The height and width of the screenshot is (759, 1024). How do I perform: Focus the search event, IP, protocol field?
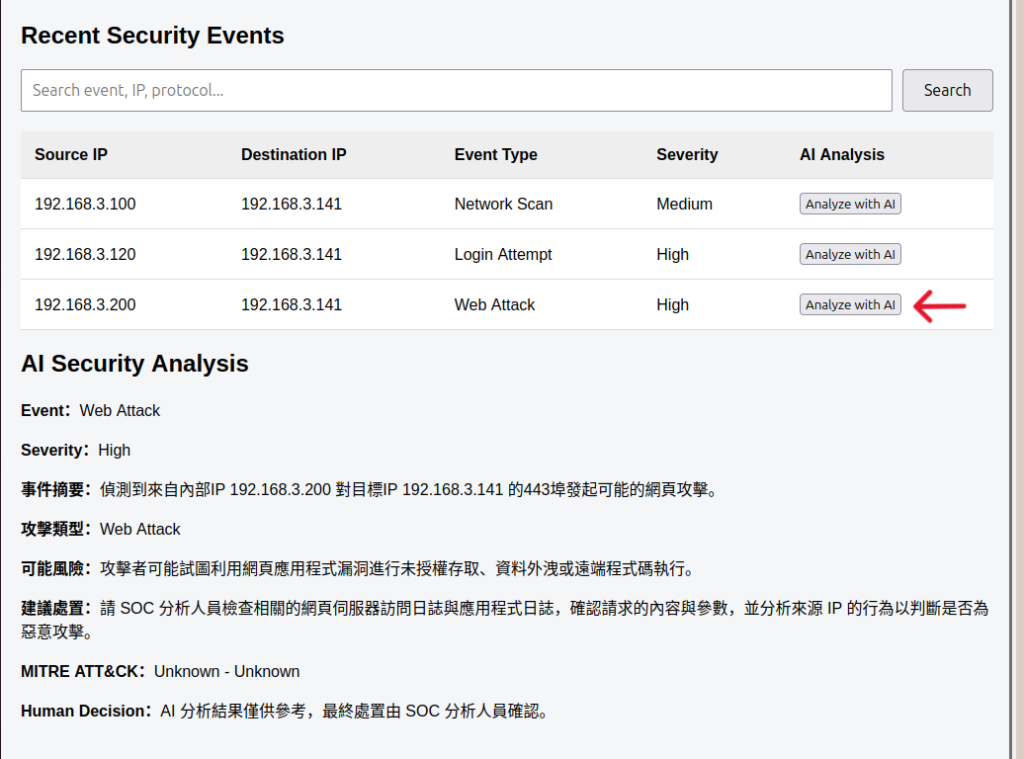pyautogui.click(x=456, y=90)
